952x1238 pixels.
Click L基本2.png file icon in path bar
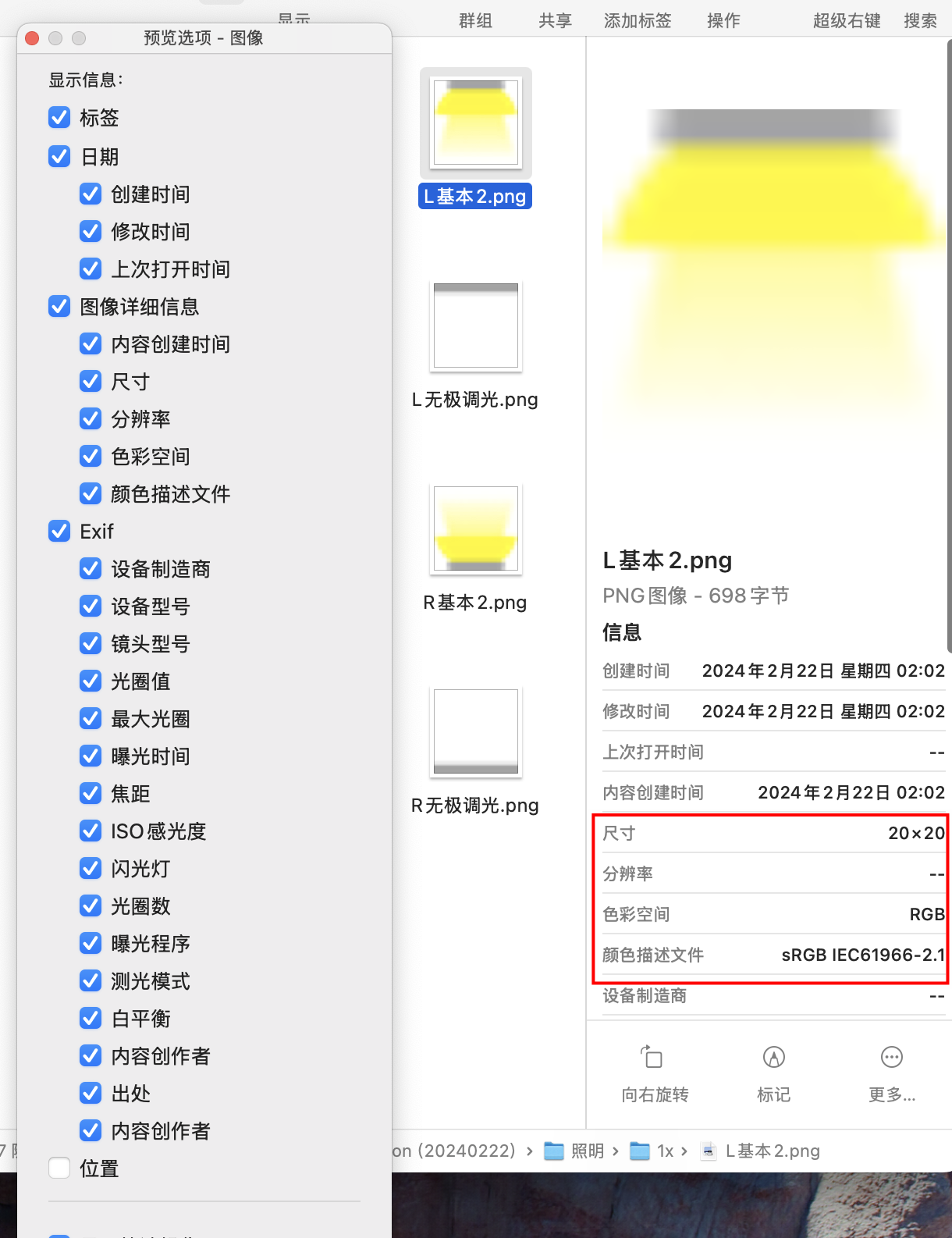tap(709, 1151)
